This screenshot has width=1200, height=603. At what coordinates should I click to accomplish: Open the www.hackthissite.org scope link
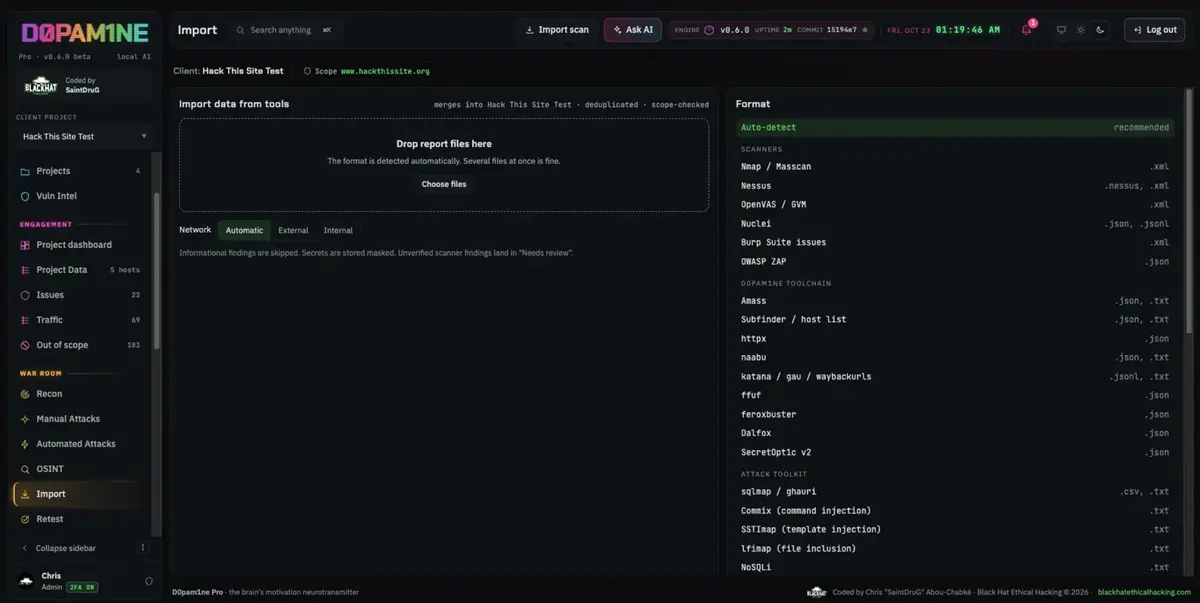pos(385,72)
